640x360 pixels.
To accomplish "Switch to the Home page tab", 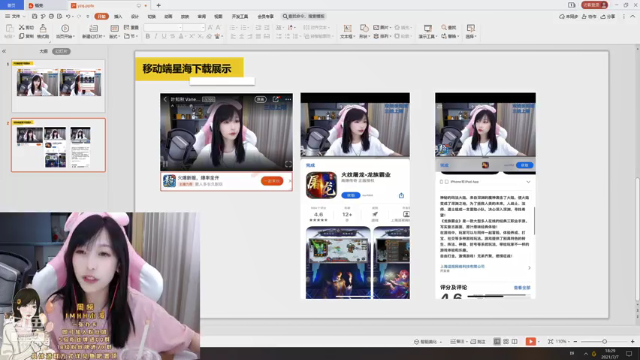I will [11, 5].
